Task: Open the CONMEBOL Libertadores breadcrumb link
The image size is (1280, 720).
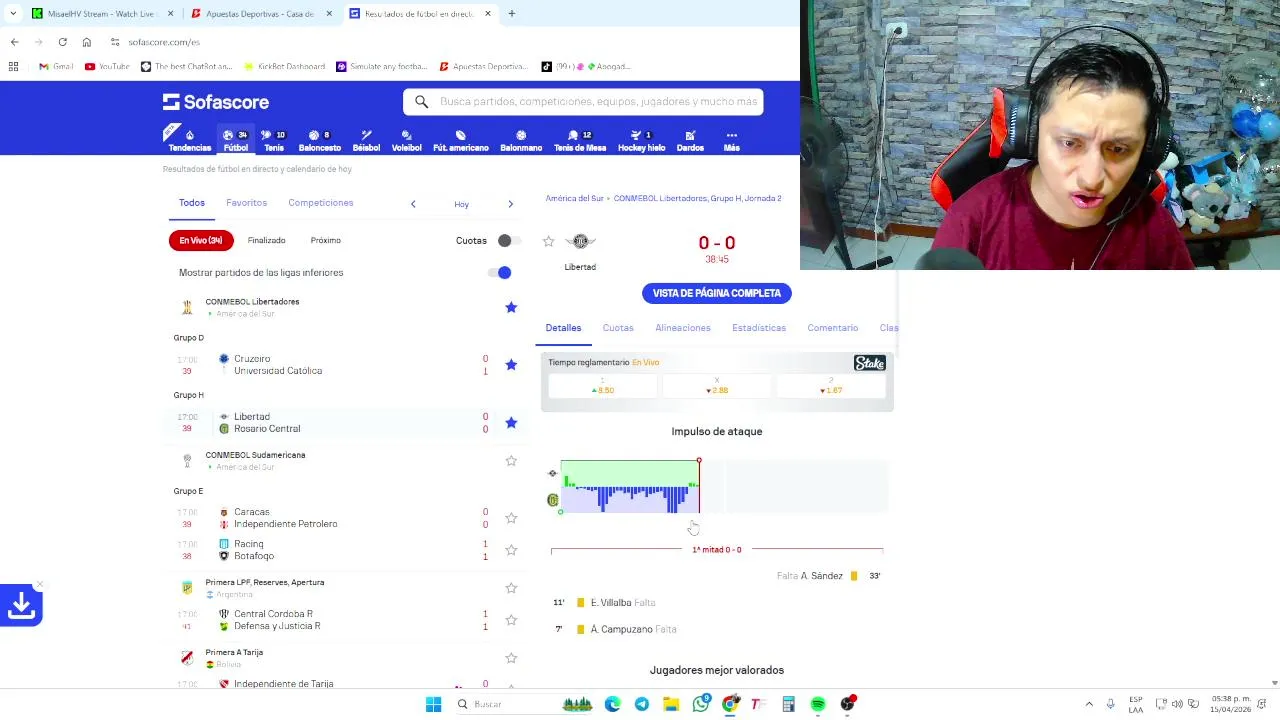Action: click(697, 199)
